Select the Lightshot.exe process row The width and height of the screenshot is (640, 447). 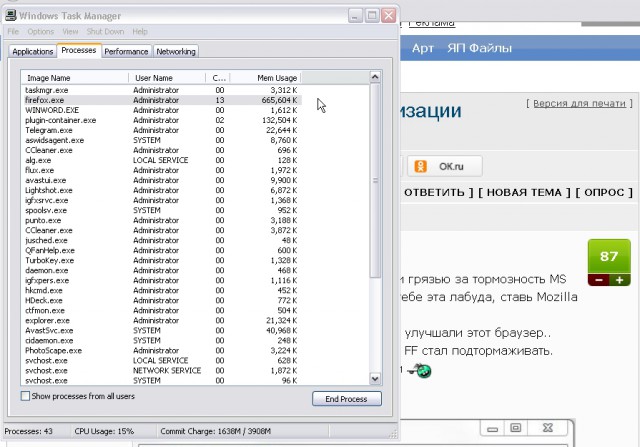pos(162,190)
